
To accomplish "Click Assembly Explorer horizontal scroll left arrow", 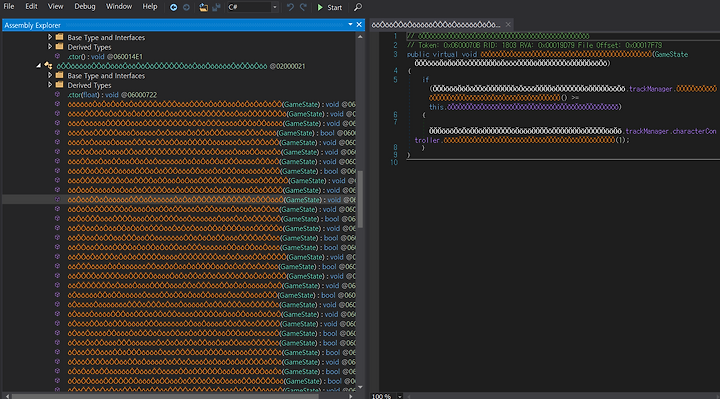I will click(x=7, y=396).
